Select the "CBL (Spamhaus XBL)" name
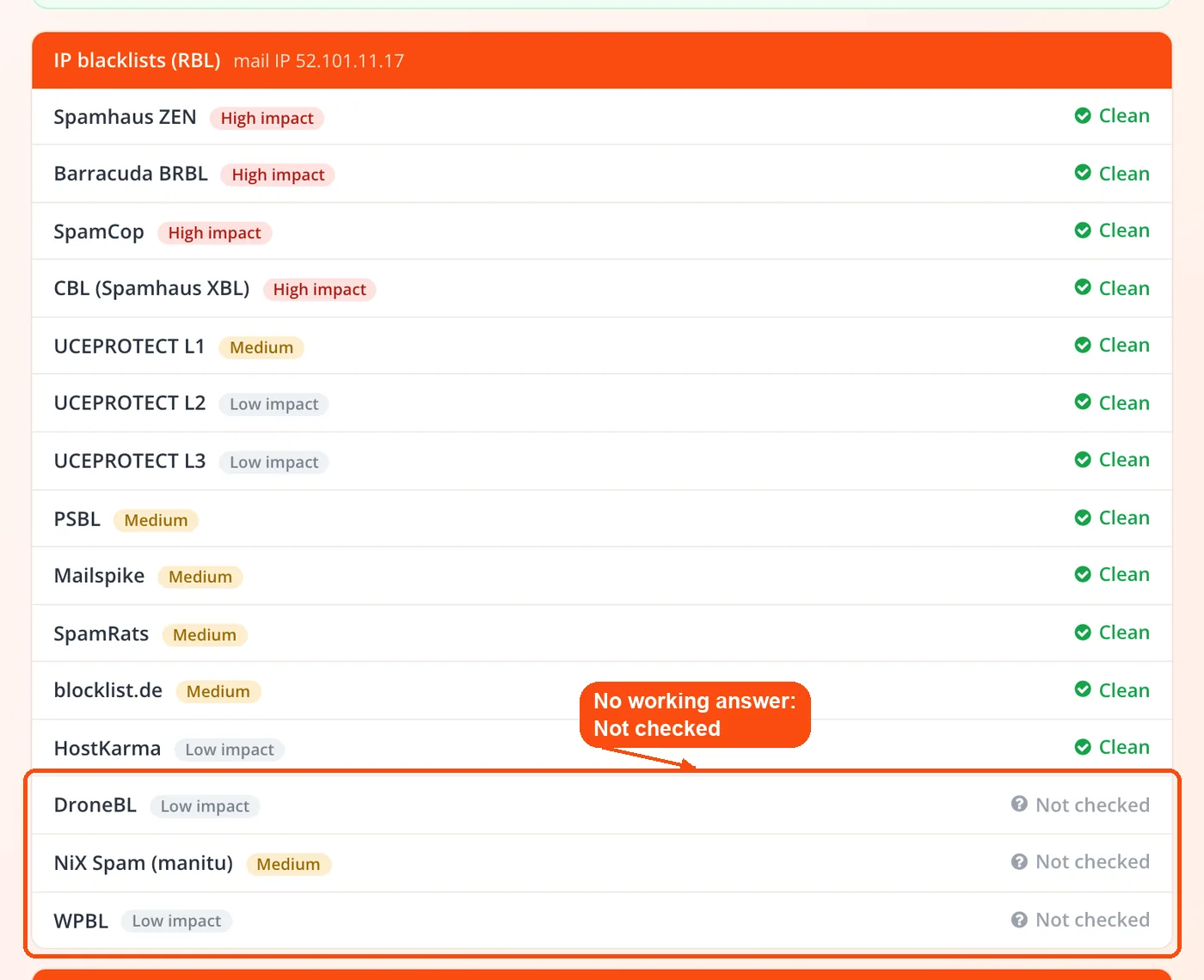The height and width of the screenshot is (980, 1204). [x=151, y=289]
